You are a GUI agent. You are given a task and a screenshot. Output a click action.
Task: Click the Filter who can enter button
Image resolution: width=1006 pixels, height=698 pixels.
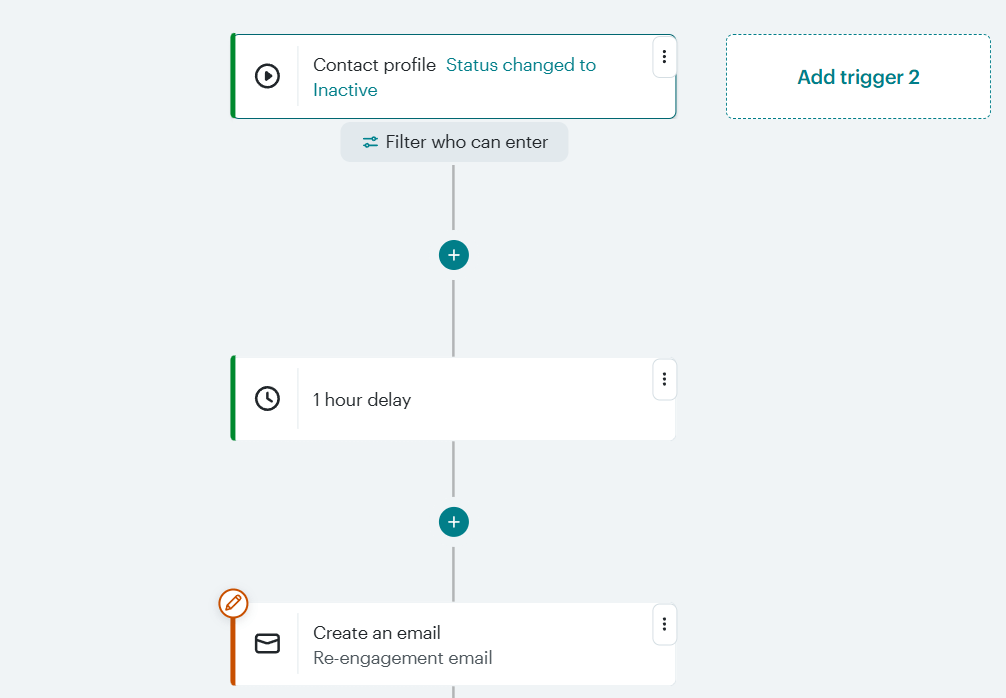pyautogui.click(x=454, y=142)
